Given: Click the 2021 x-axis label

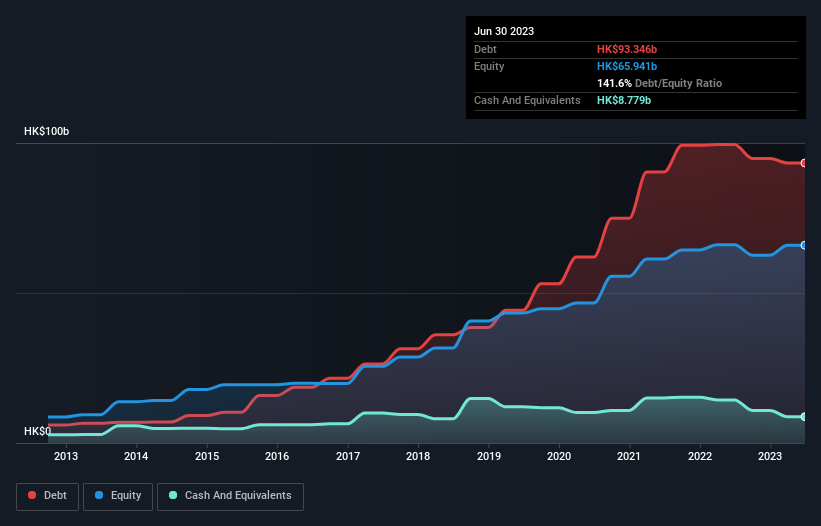Looking at the screenshot, I should [x=629, y=456].
